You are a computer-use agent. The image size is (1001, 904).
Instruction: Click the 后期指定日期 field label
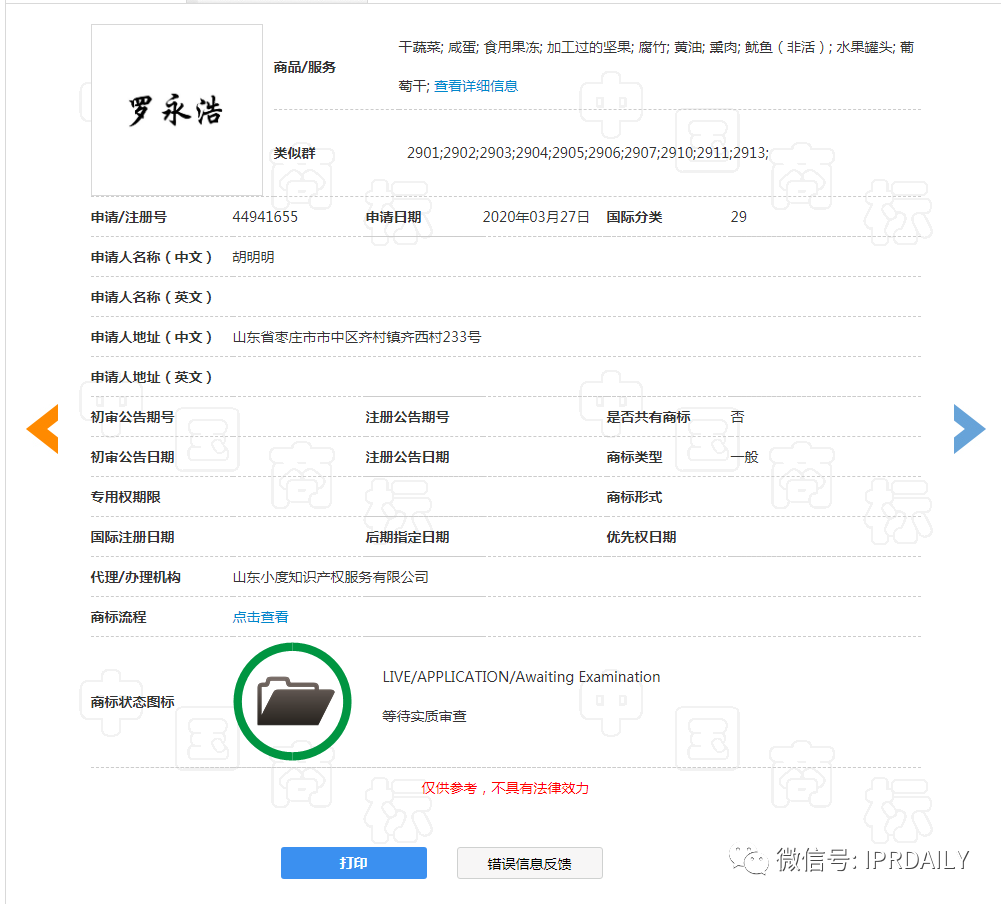click(x=407, y=537)
